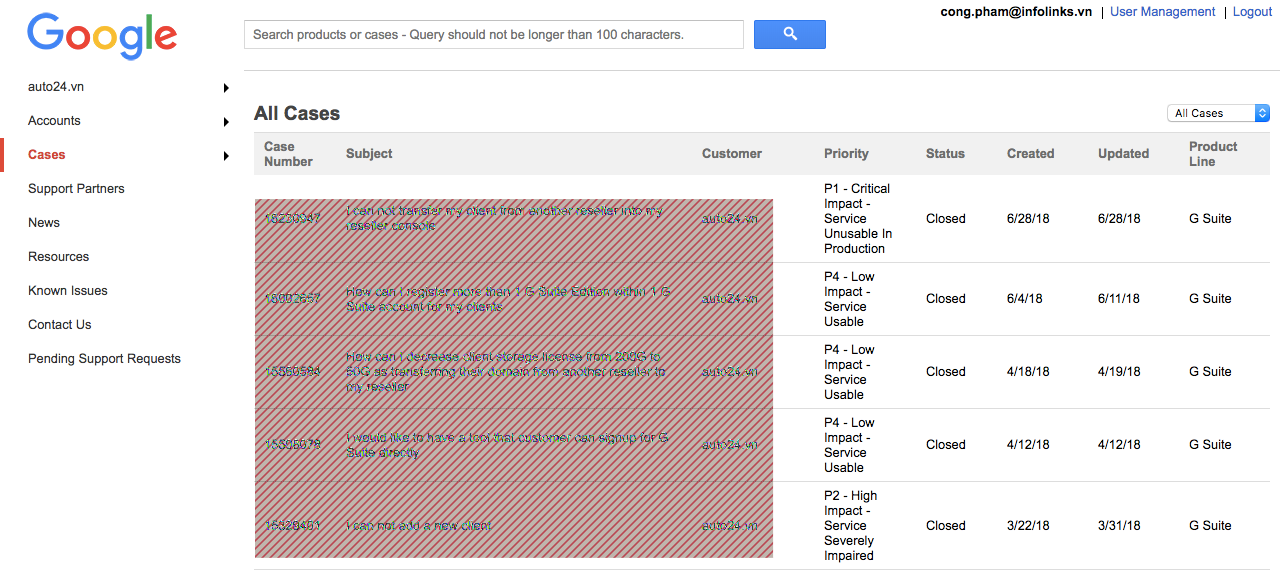
Task: Focus the products or cases search field
Action: point(493,35)
